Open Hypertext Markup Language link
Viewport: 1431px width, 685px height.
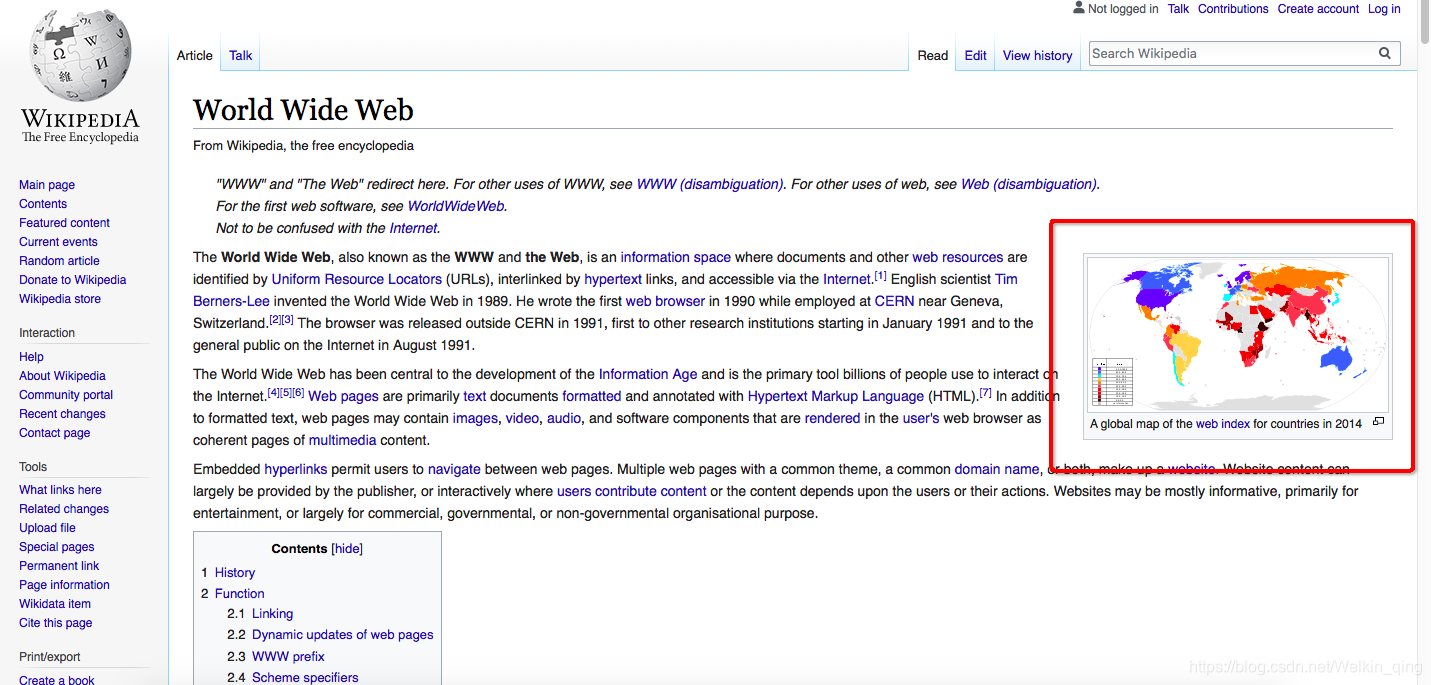[836, 396]
